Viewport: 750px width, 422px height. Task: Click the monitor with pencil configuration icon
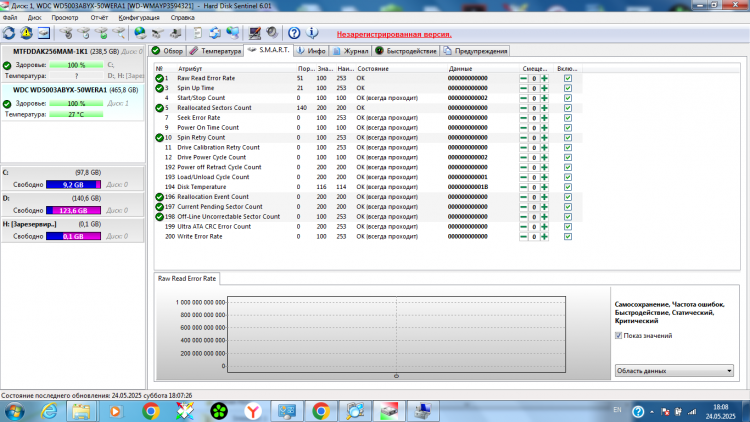[254, 33]
